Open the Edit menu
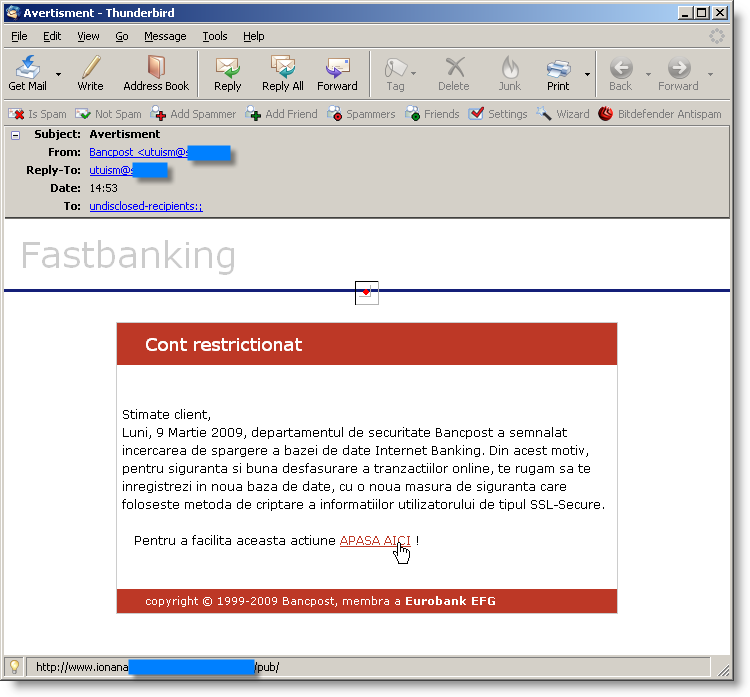Image resolution: width=750 pixels, height=697 pixels. click(x=52, y=36)
